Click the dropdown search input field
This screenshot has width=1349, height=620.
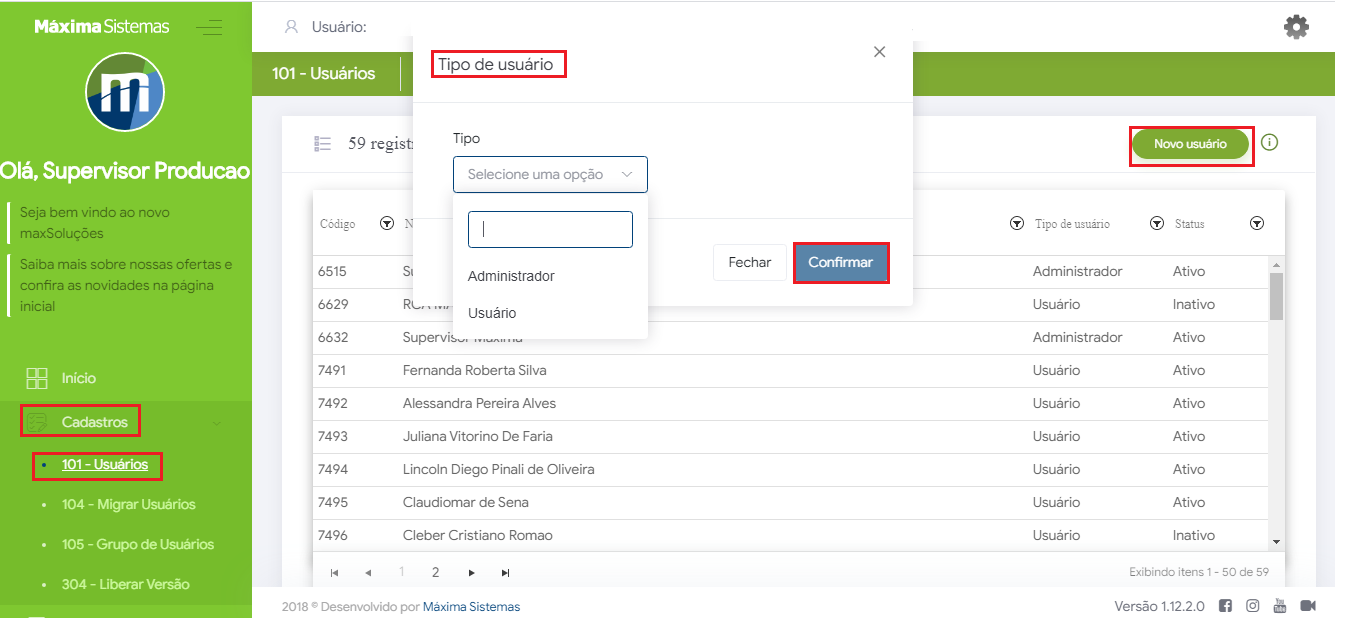pos(550,229)
